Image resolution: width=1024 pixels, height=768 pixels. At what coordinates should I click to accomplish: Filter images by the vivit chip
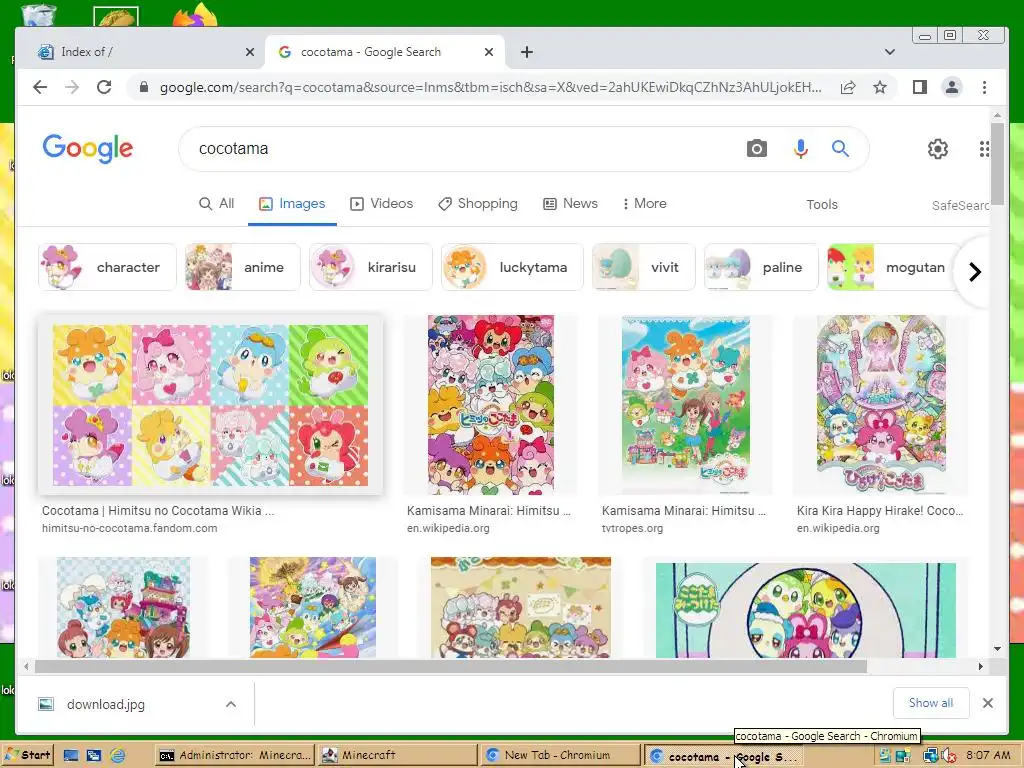(643, 267)
